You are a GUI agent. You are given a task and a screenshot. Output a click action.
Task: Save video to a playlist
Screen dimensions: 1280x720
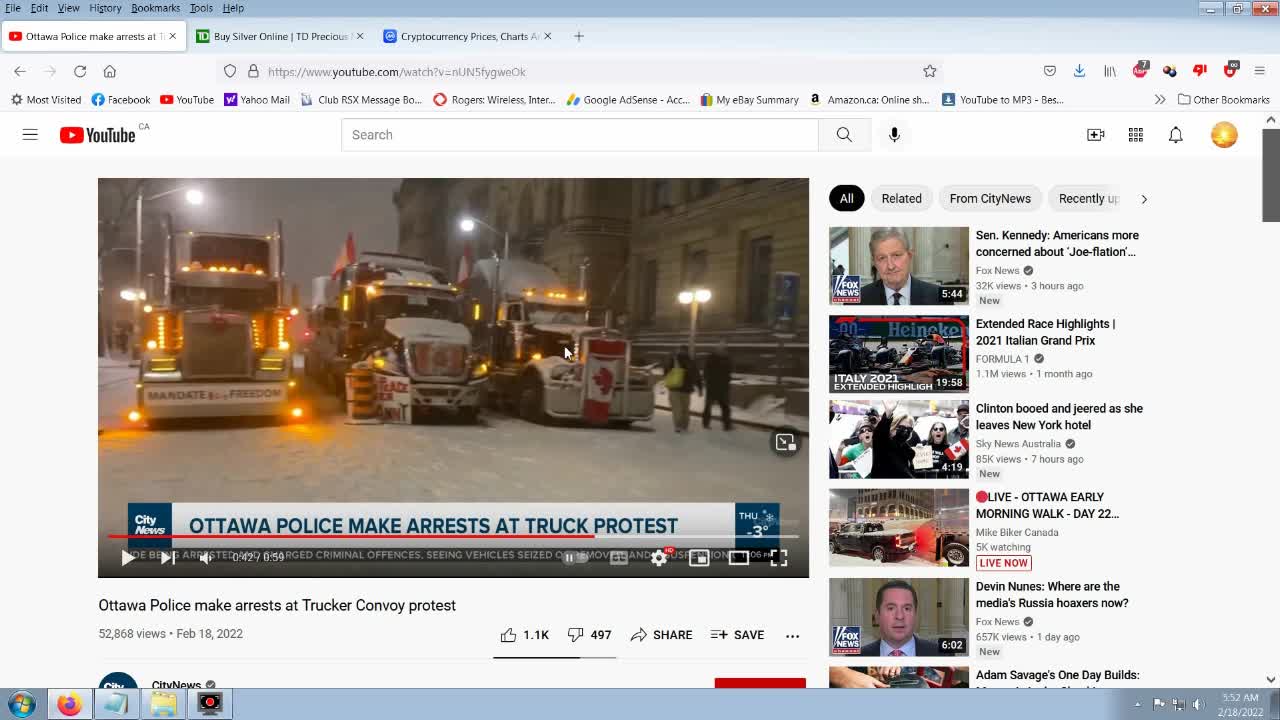[x=737, y=635]
